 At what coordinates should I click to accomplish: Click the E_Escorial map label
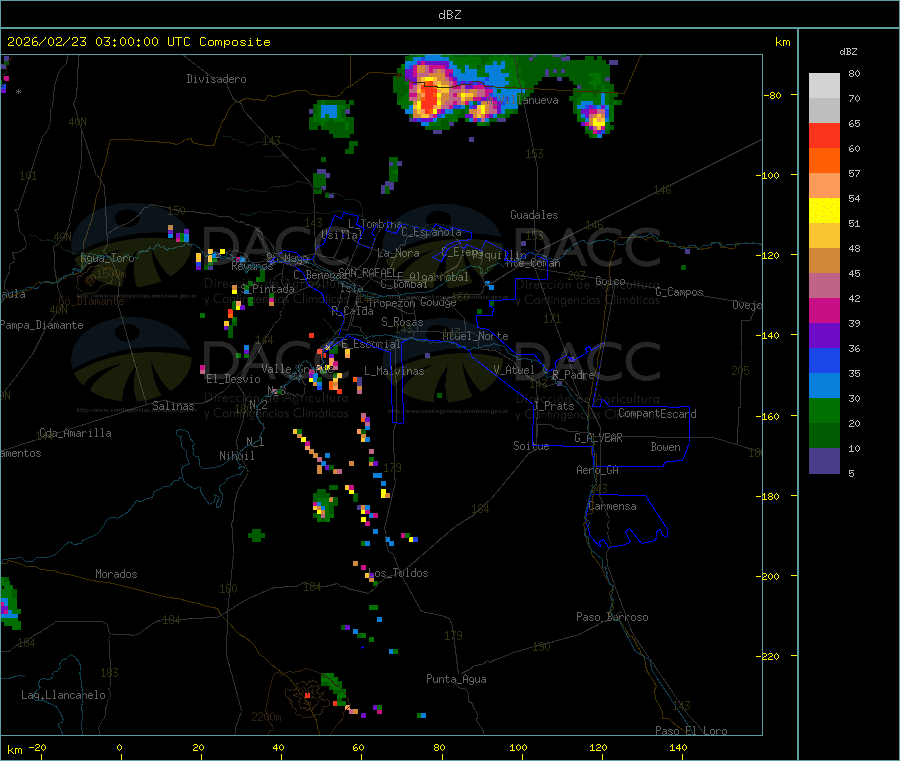point(371,344)
